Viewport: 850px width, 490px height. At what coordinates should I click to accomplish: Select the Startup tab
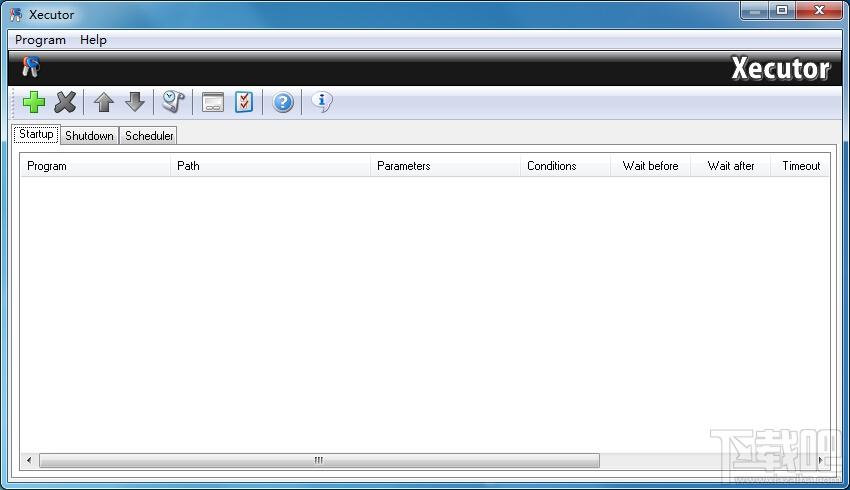pos(36,134)
